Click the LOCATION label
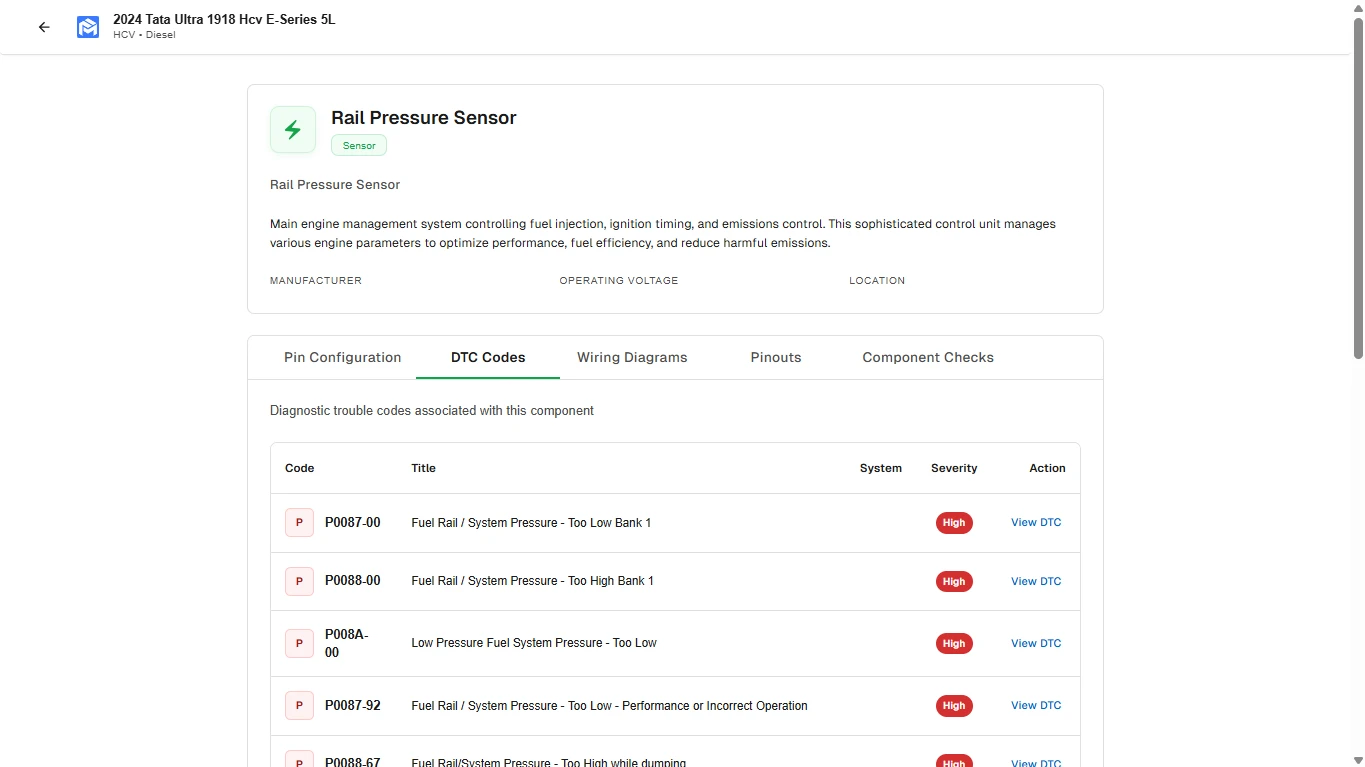This screenshot has width=1365, height=767. click(877, 281)
